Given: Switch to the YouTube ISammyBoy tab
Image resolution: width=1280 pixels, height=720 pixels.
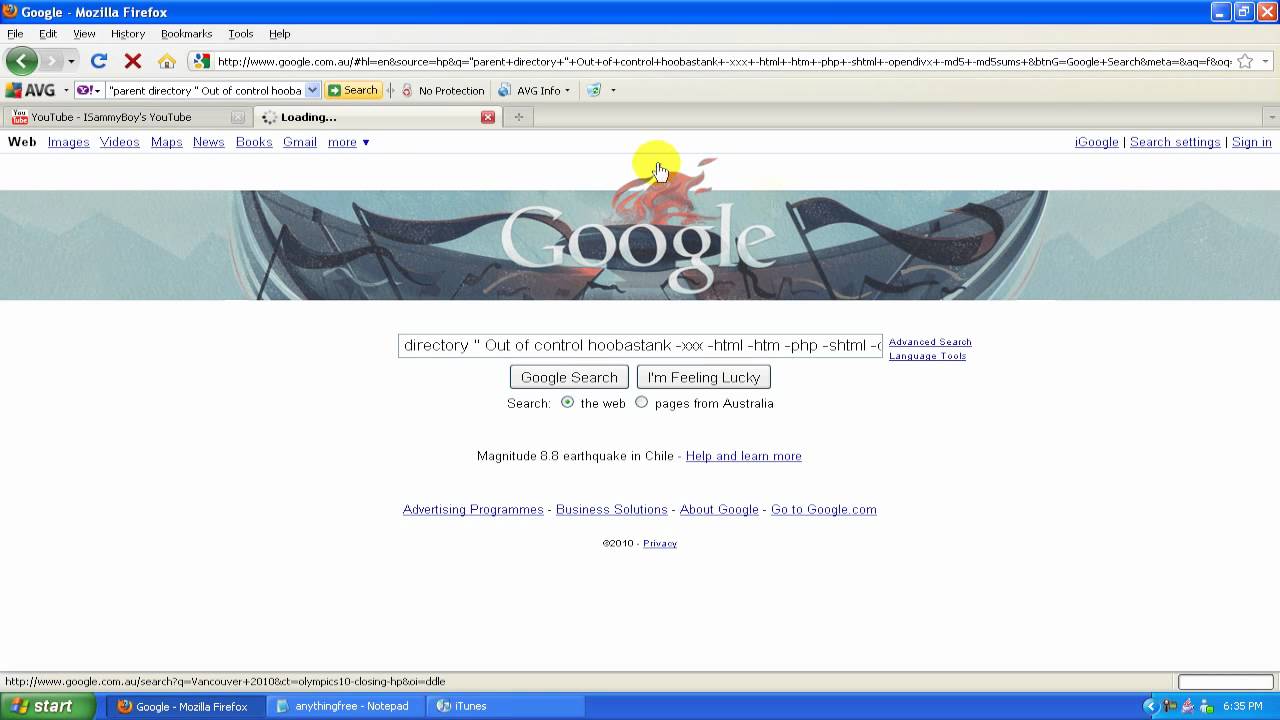Looking at the screenshot, I should [x=127, y=117].
